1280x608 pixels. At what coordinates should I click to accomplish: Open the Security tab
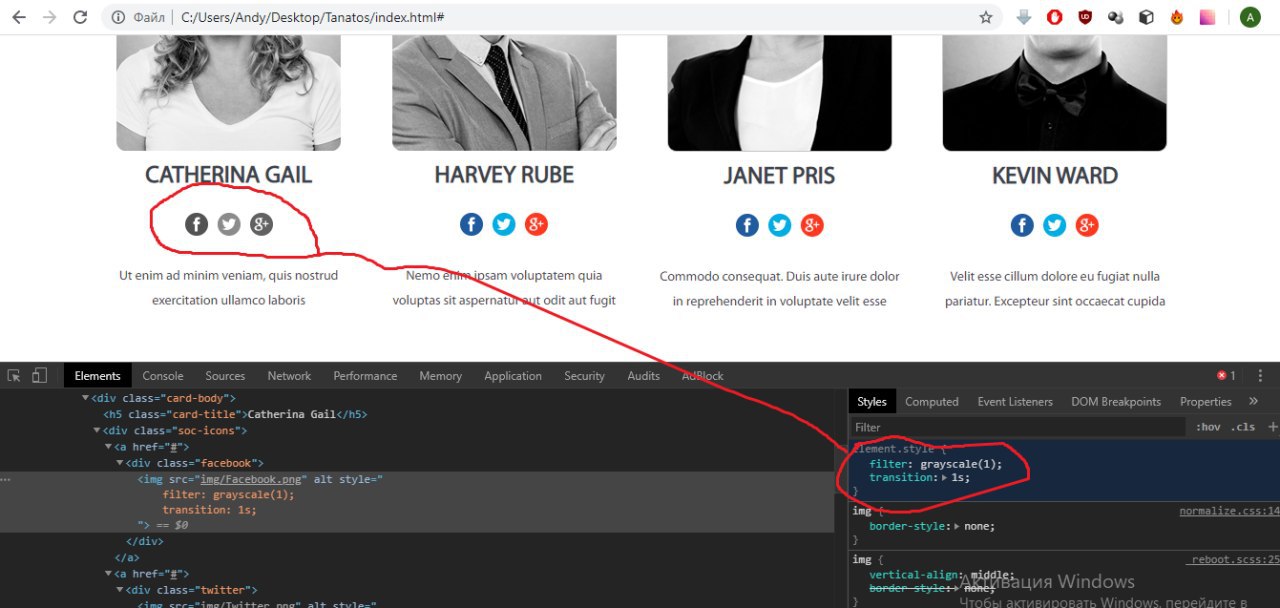[x=584, y=376]
